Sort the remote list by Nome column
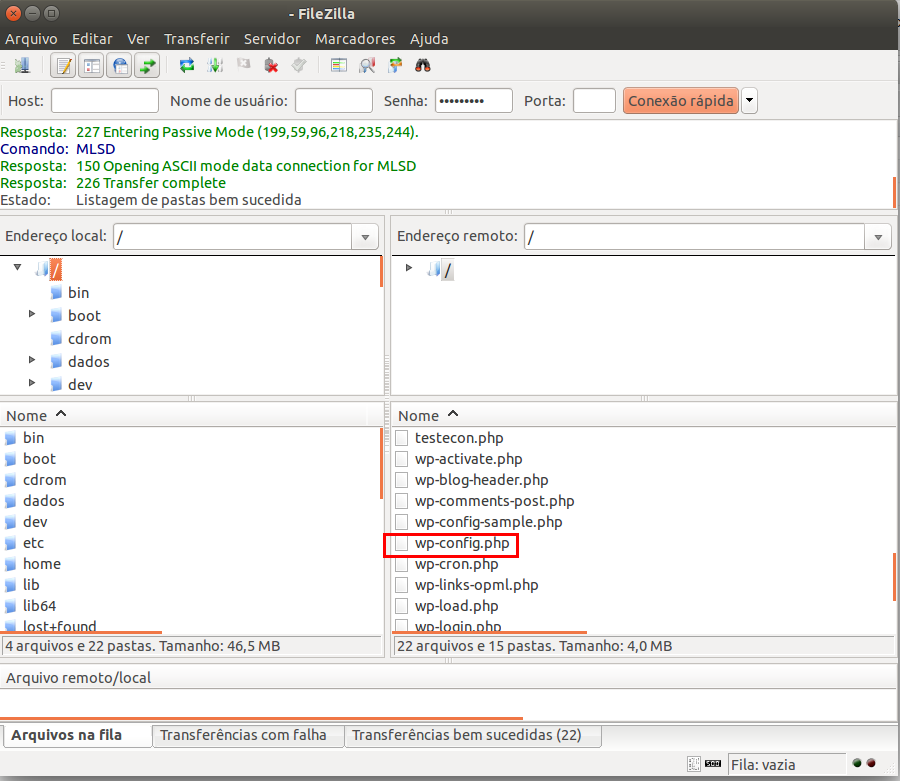 point(418,415)
